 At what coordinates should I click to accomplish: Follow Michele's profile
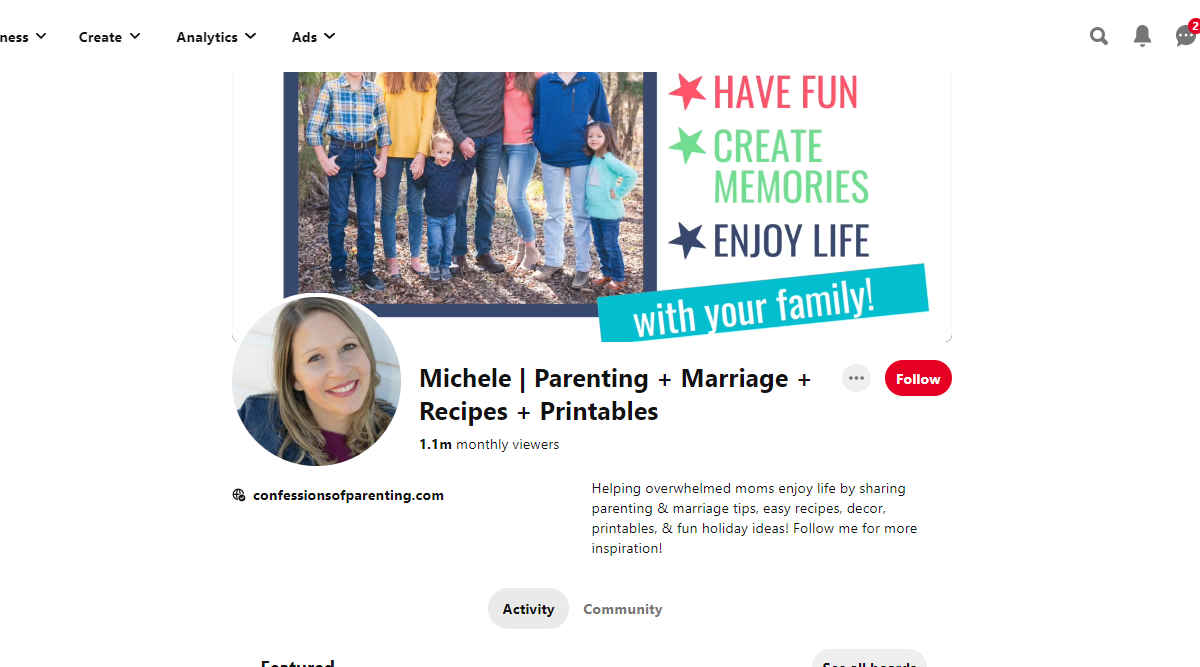click(x=918, y=379)
